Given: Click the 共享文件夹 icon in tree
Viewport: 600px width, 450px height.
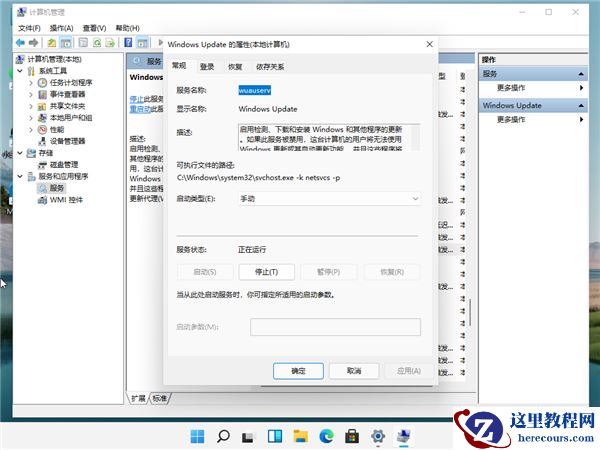Looking at the screenshot, I should [42, 106].
